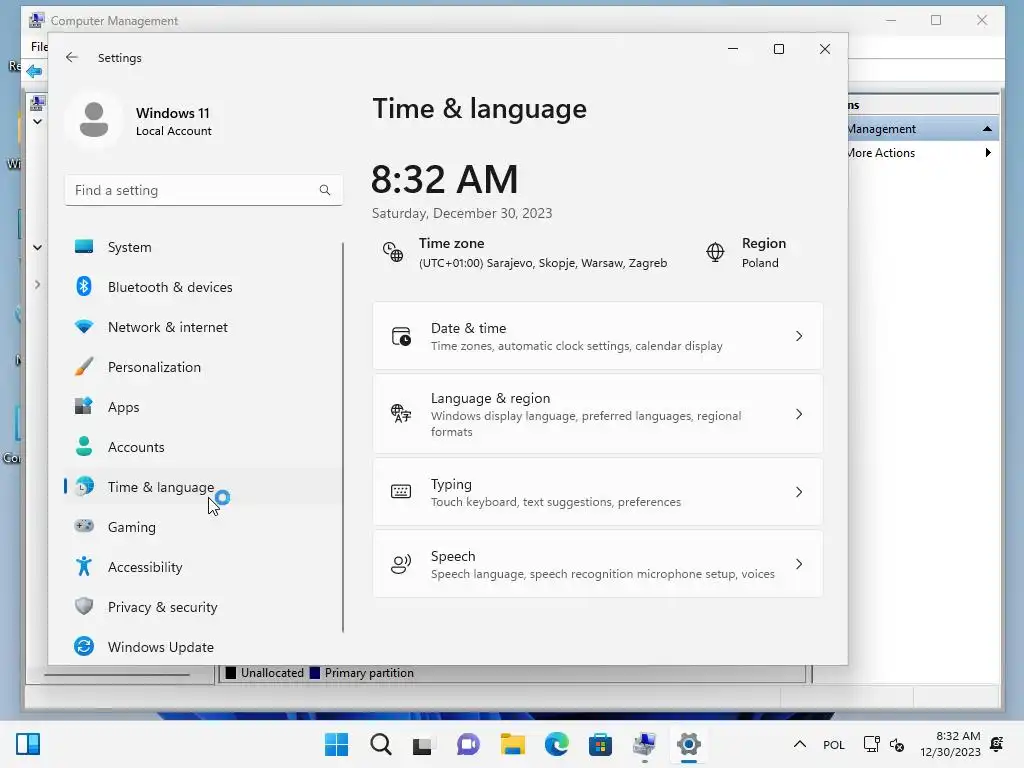1024x768 pixels.
Task: Click the Wi-Fi network icon in sidebar
Action: click(x=84, y=326)
